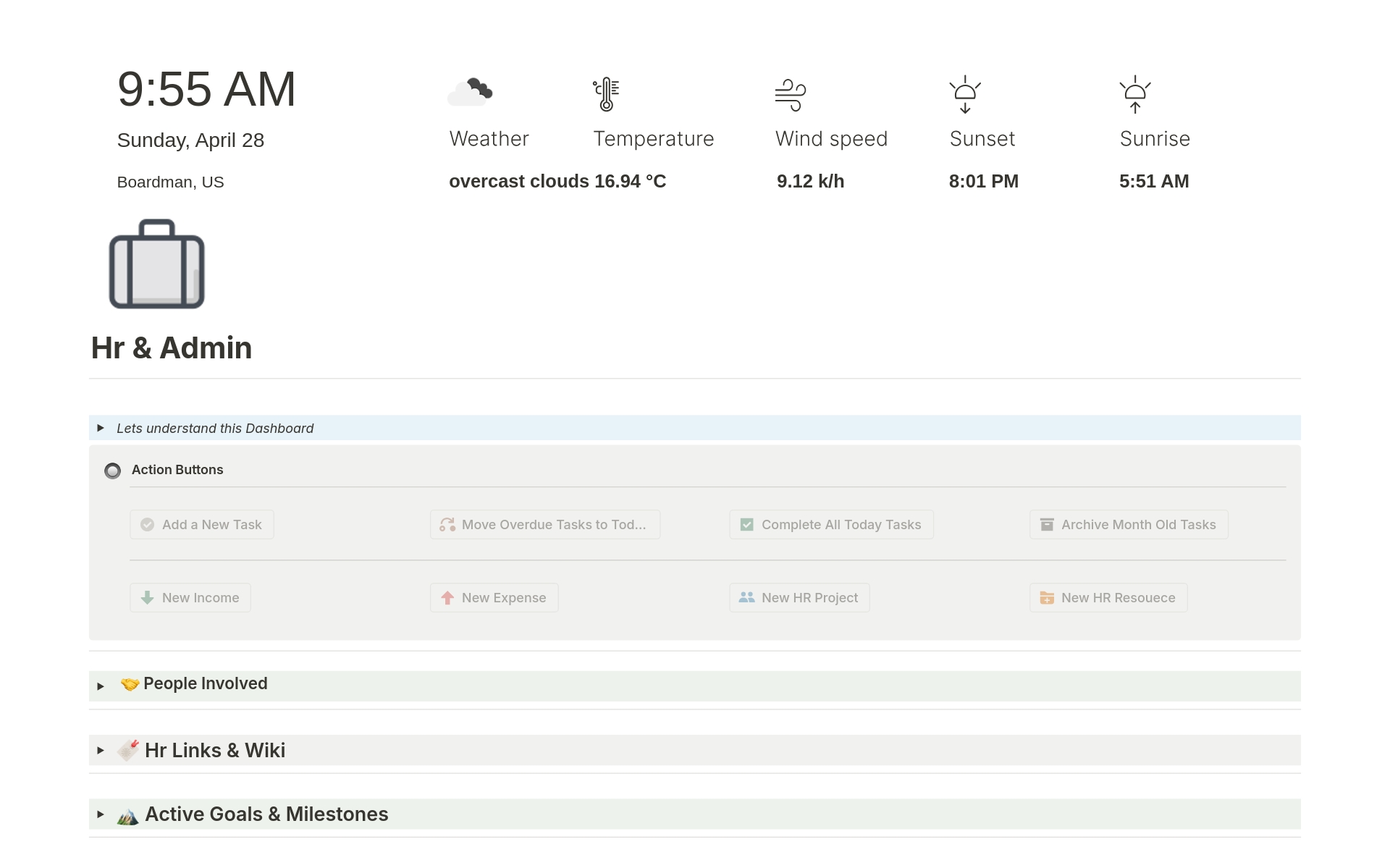Viewport: 1390px width, 868px height.
Task: Expand the Hr Links & Wiki section
Action: click(x=101, y=750)
